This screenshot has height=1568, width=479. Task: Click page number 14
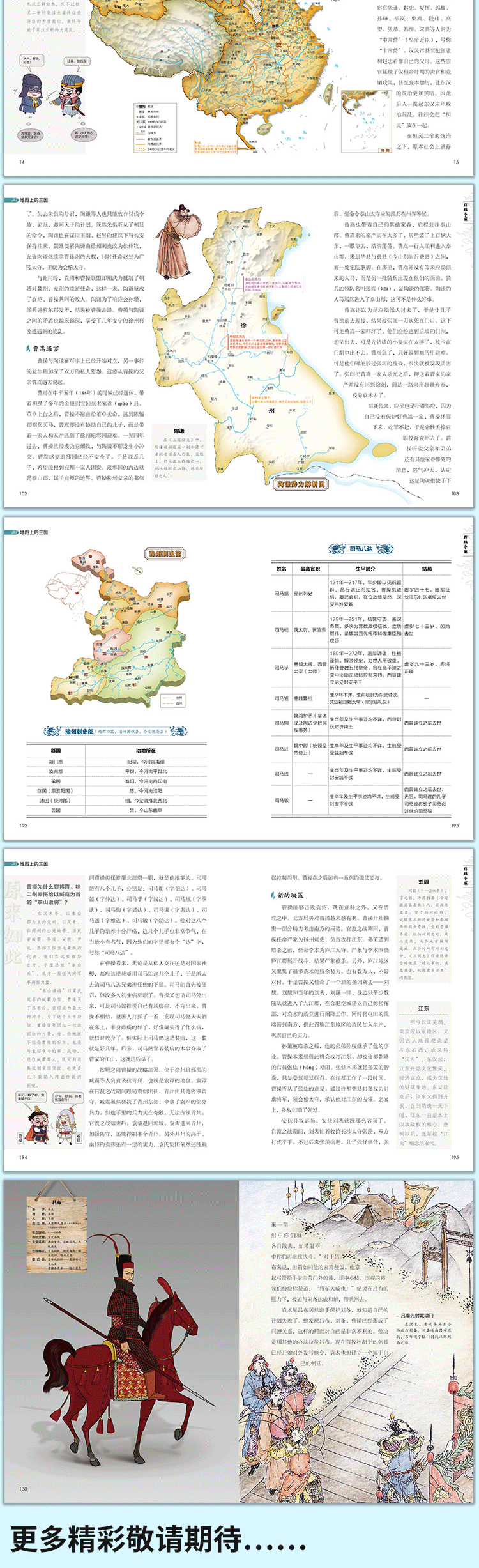point(22,162)
